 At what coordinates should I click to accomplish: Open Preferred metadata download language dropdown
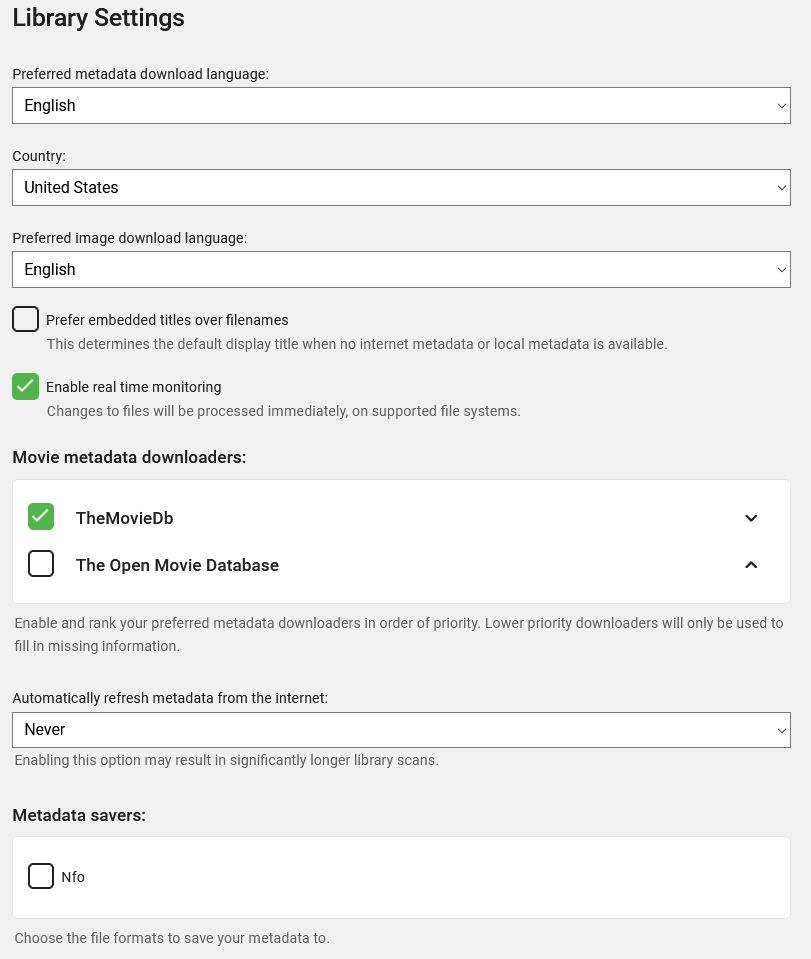(401, 106)
